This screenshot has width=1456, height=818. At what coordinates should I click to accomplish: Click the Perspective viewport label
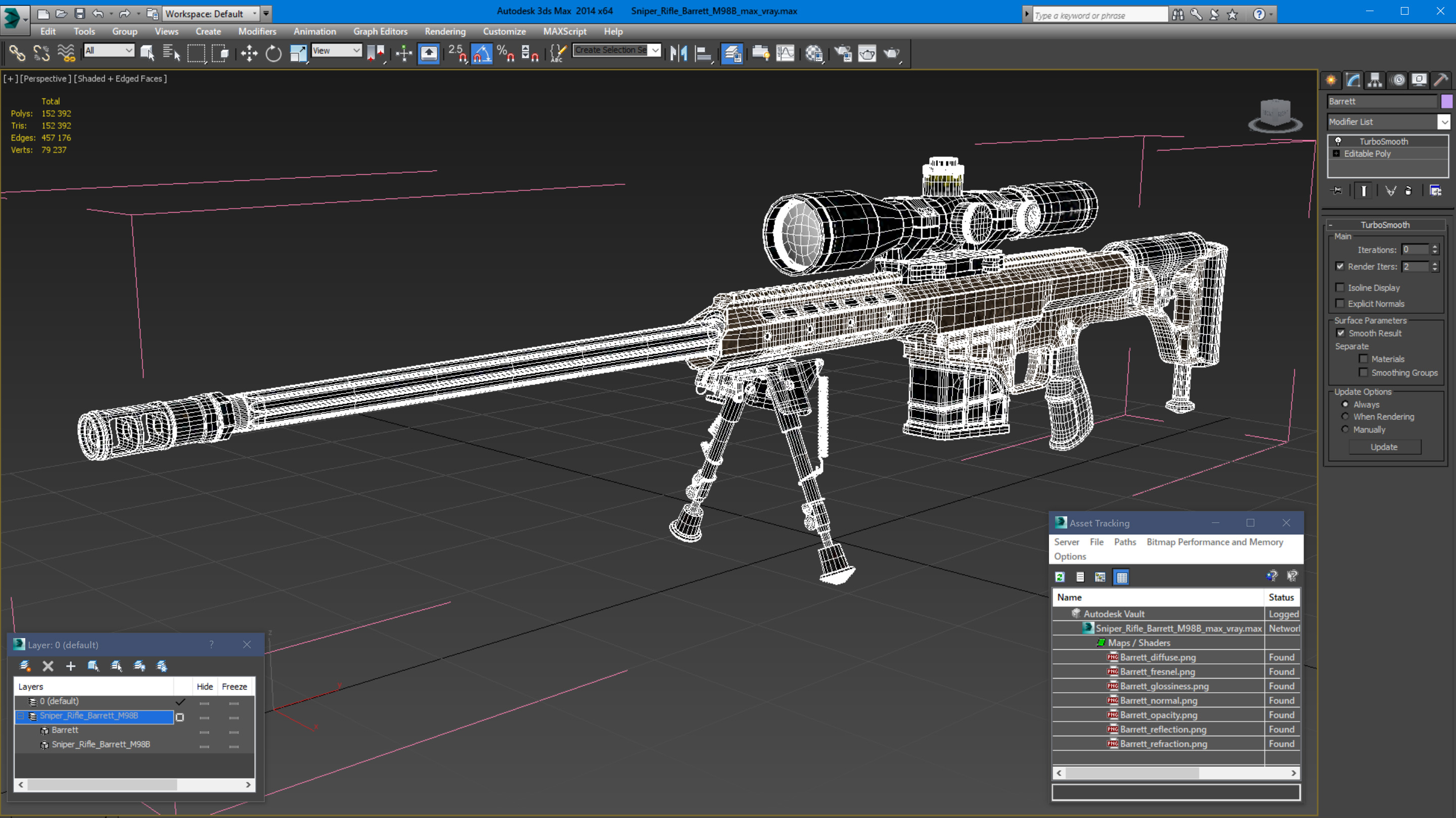tap(46, 78)
